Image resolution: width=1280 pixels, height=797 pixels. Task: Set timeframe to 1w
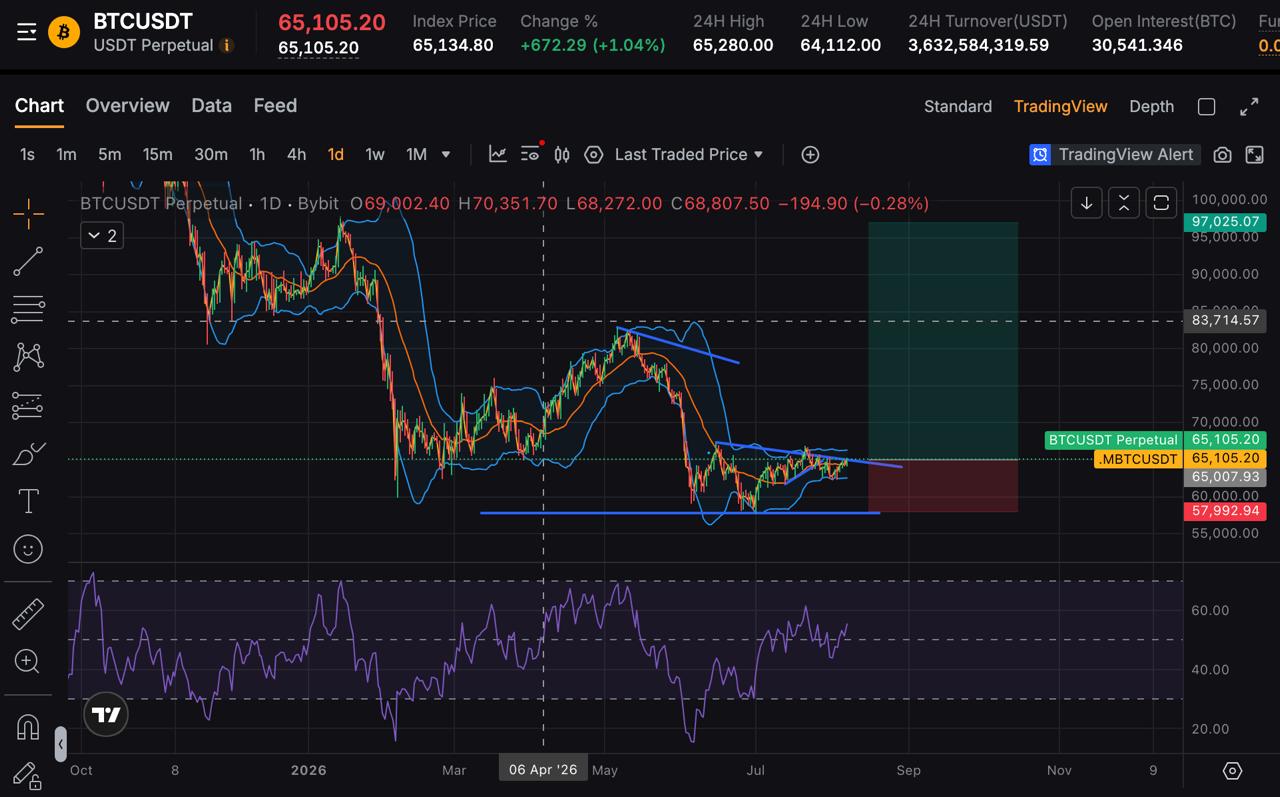point(375,154)
